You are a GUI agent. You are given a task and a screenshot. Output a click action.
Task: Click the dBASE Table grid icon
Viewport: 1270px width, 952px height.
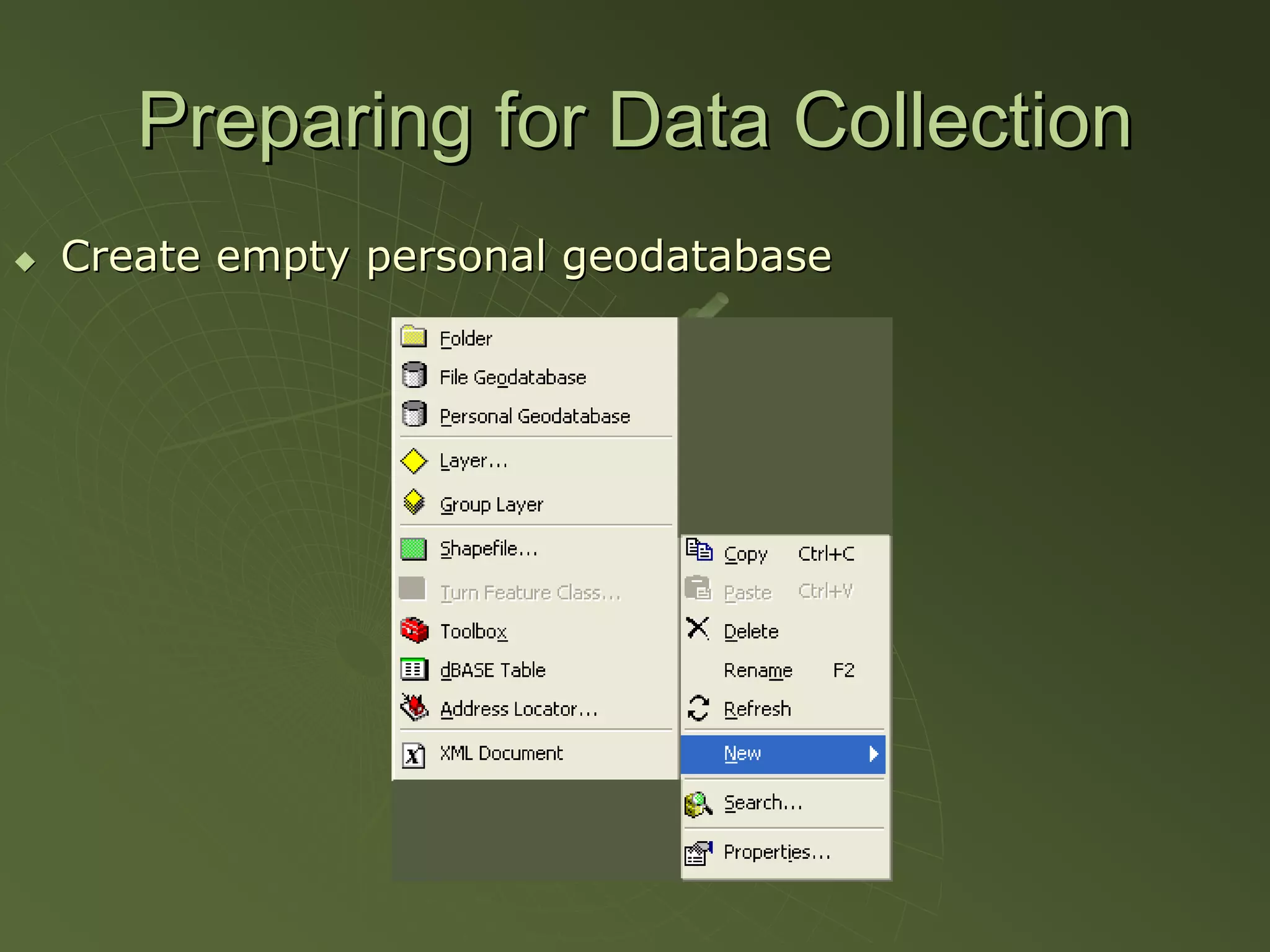point(414,669)
